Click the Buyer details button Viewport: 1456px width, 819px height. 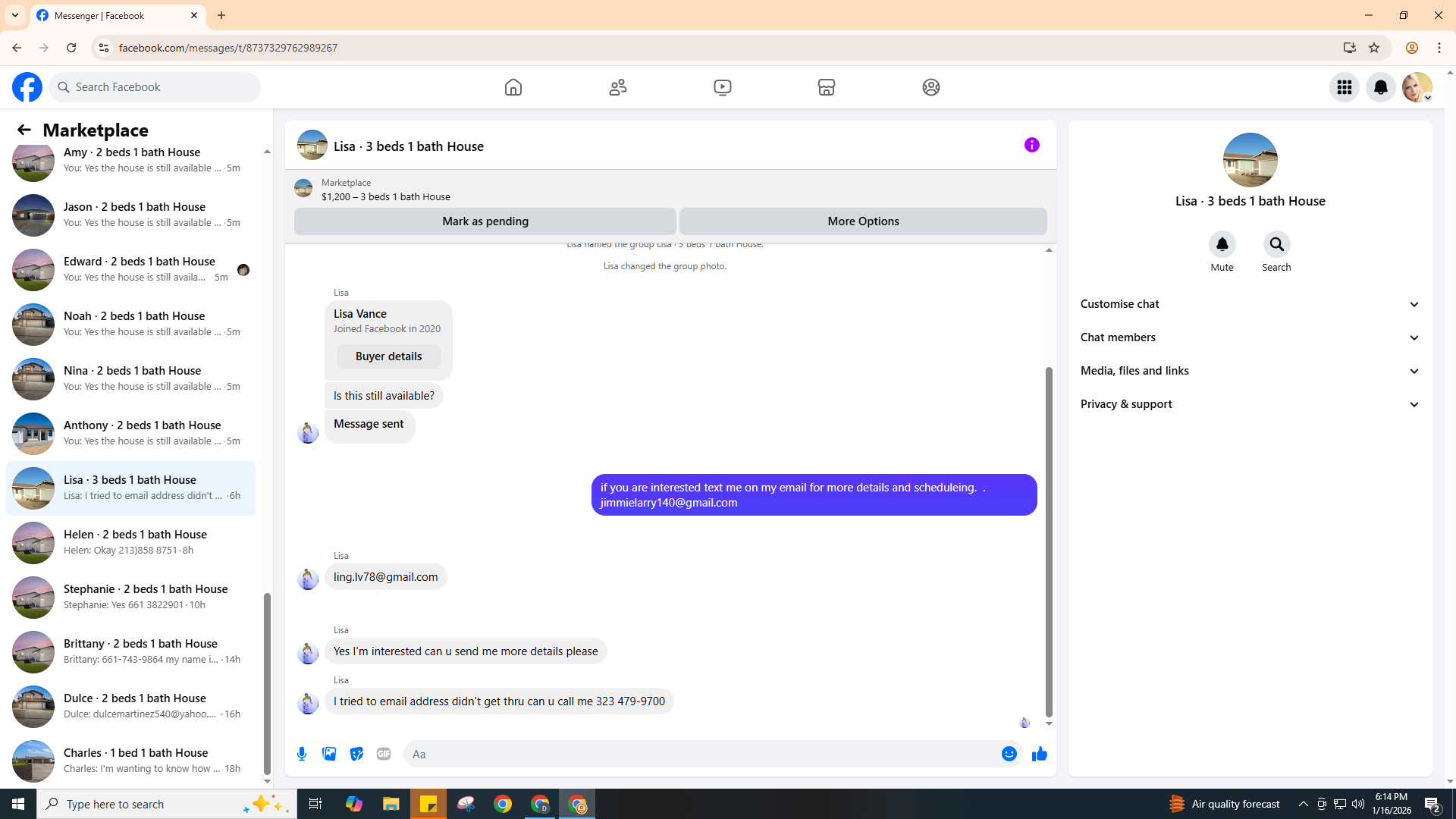click(388, 356)
